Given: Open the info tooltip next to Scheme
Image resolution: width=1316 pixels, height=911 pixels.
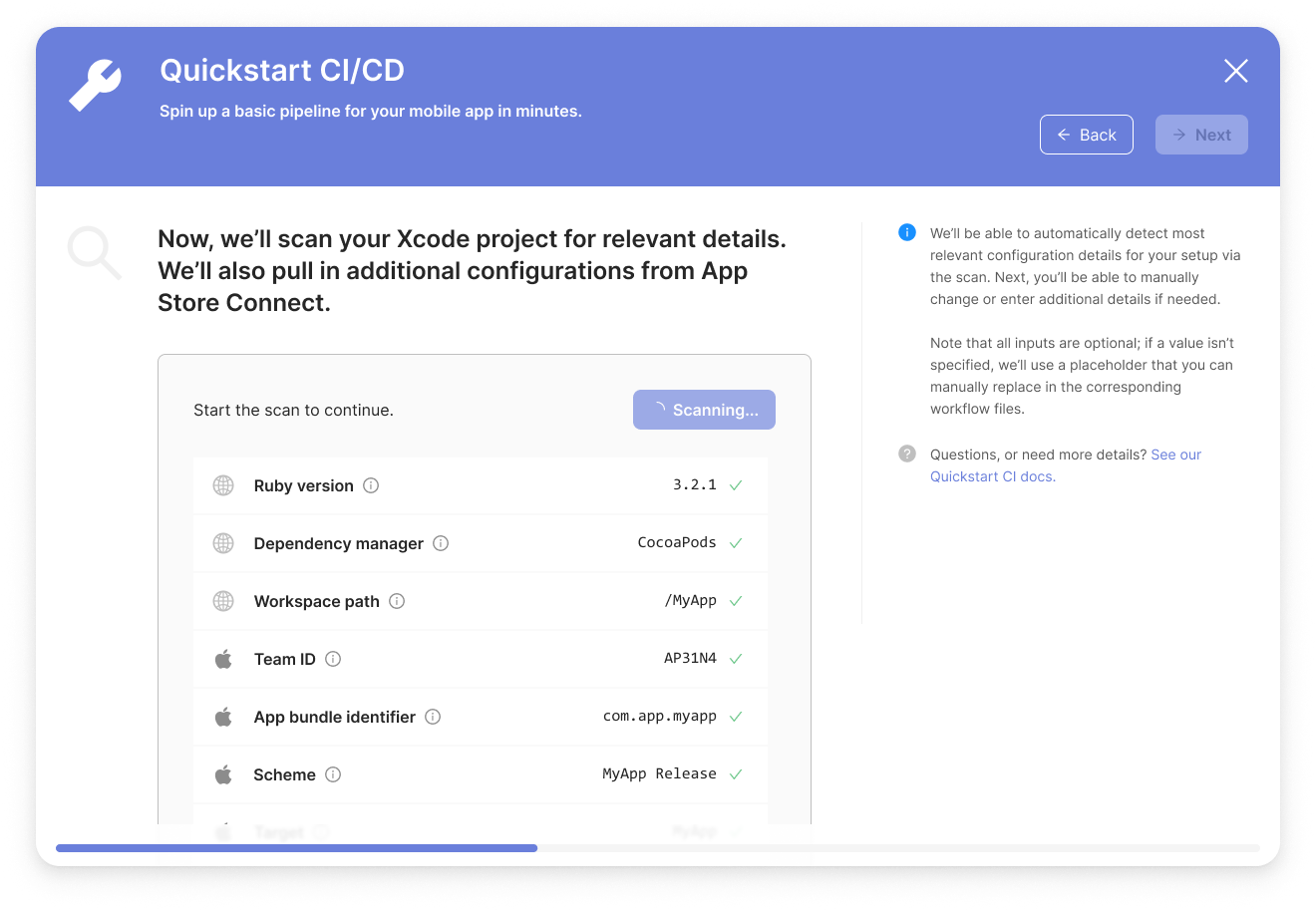Looking at the screenshot, I should coord(333,774).
